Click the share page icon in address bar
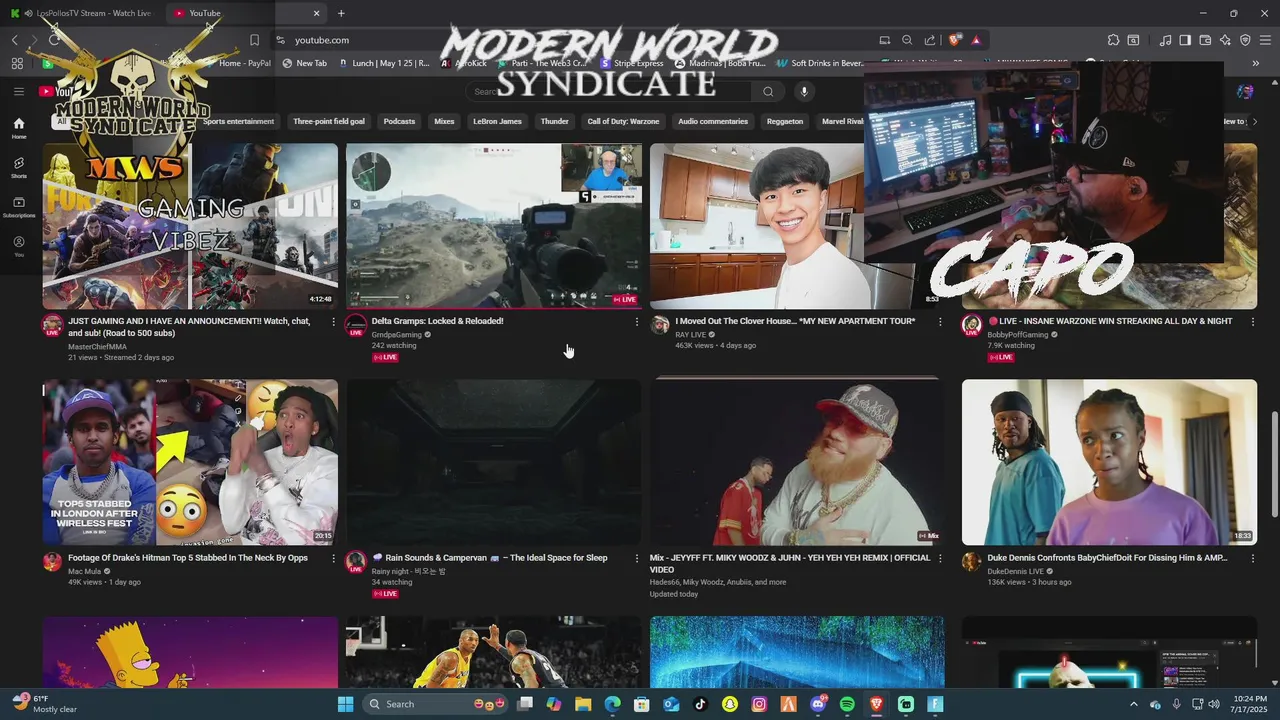Viewport: 1280px width, 720px height. (930, 40)
